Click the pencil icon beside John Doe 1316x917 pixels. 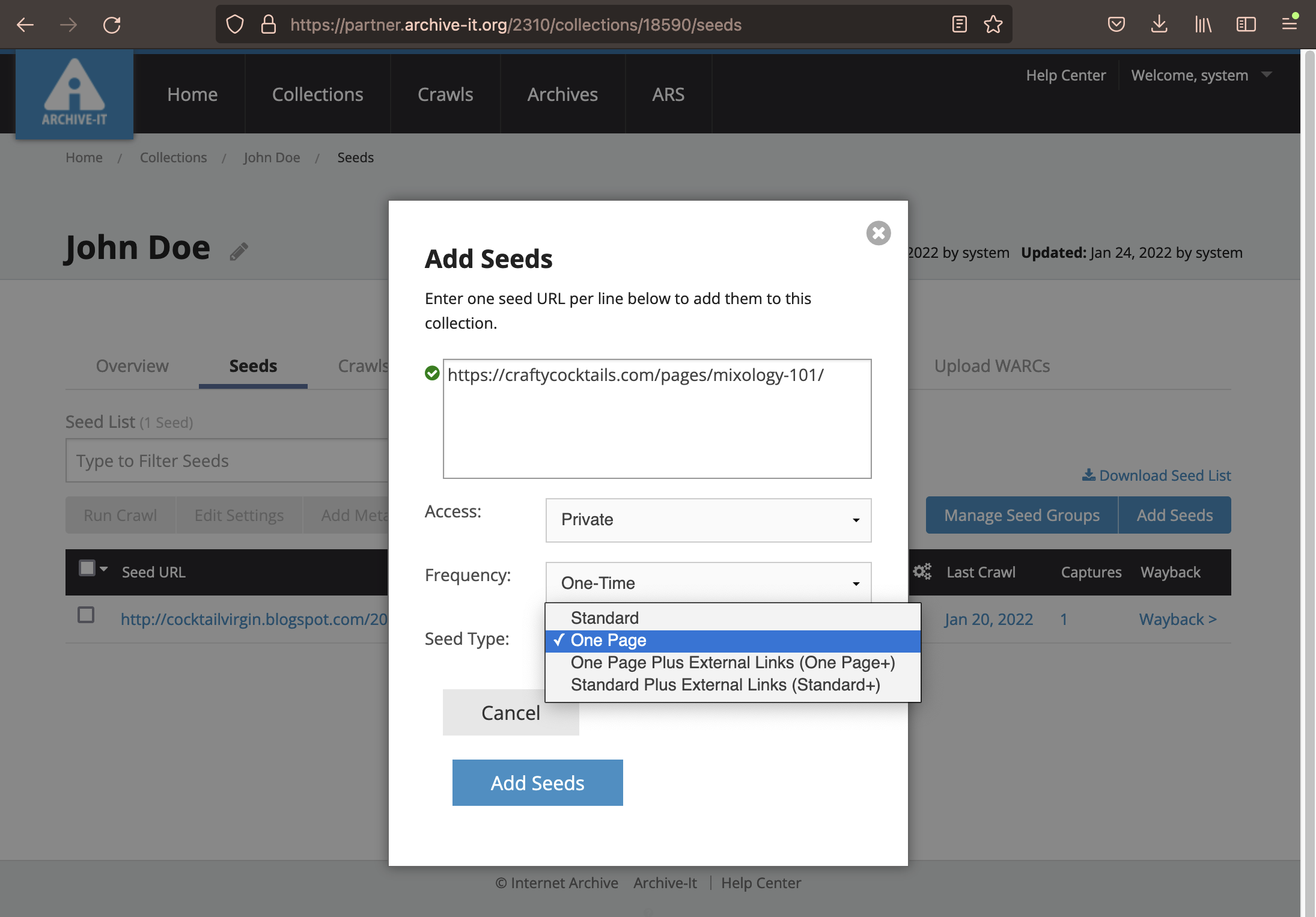pyautogui.click(x=239, y=251)
